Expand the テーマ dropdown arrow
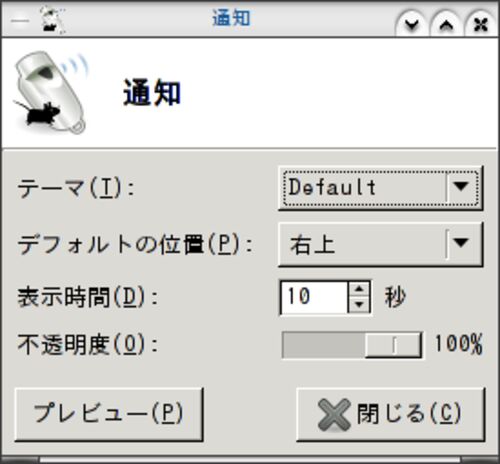Viewport: 500px width, 464px height. pos(461,187)
